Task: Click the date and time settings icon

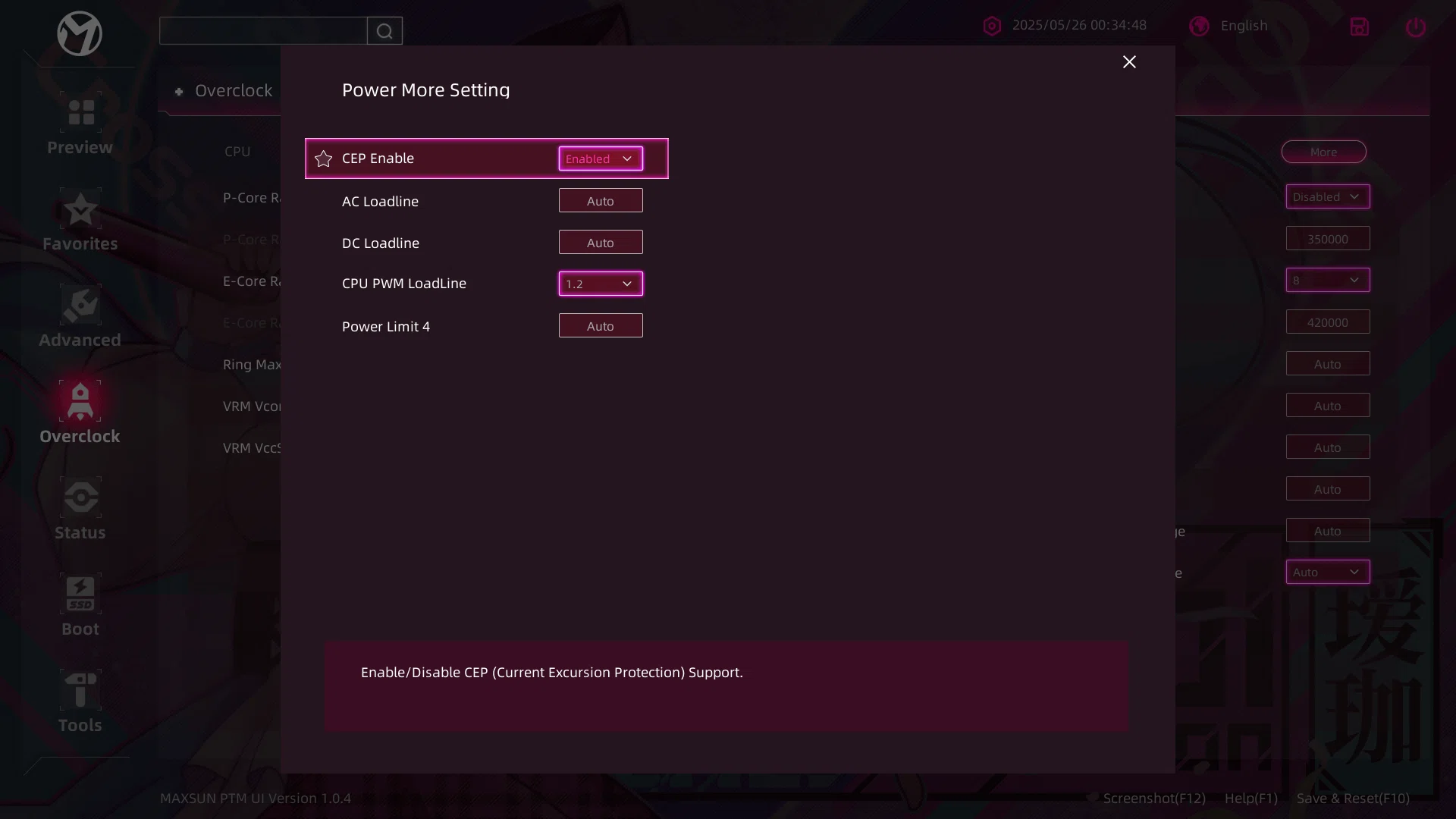Action: tap(992, 26)
